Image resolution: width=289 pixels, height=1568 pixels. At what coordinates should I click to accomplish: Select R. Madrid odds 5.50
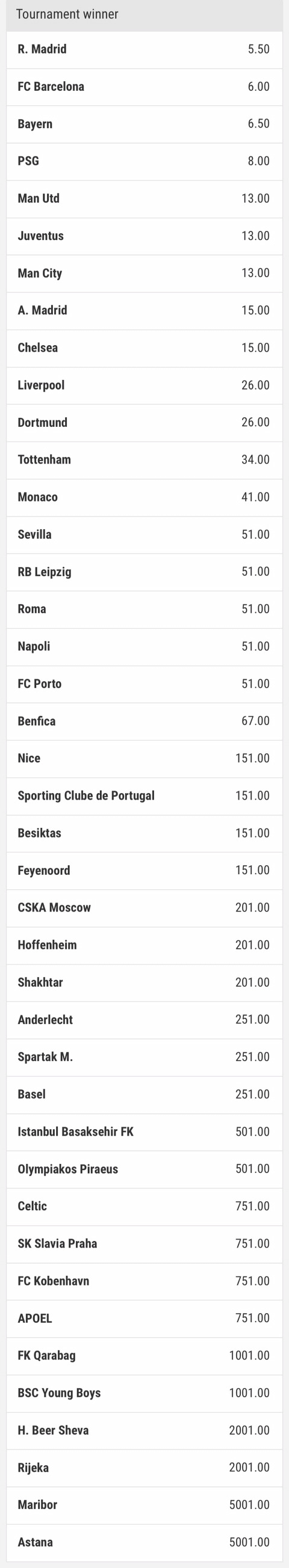click(144, 49)
